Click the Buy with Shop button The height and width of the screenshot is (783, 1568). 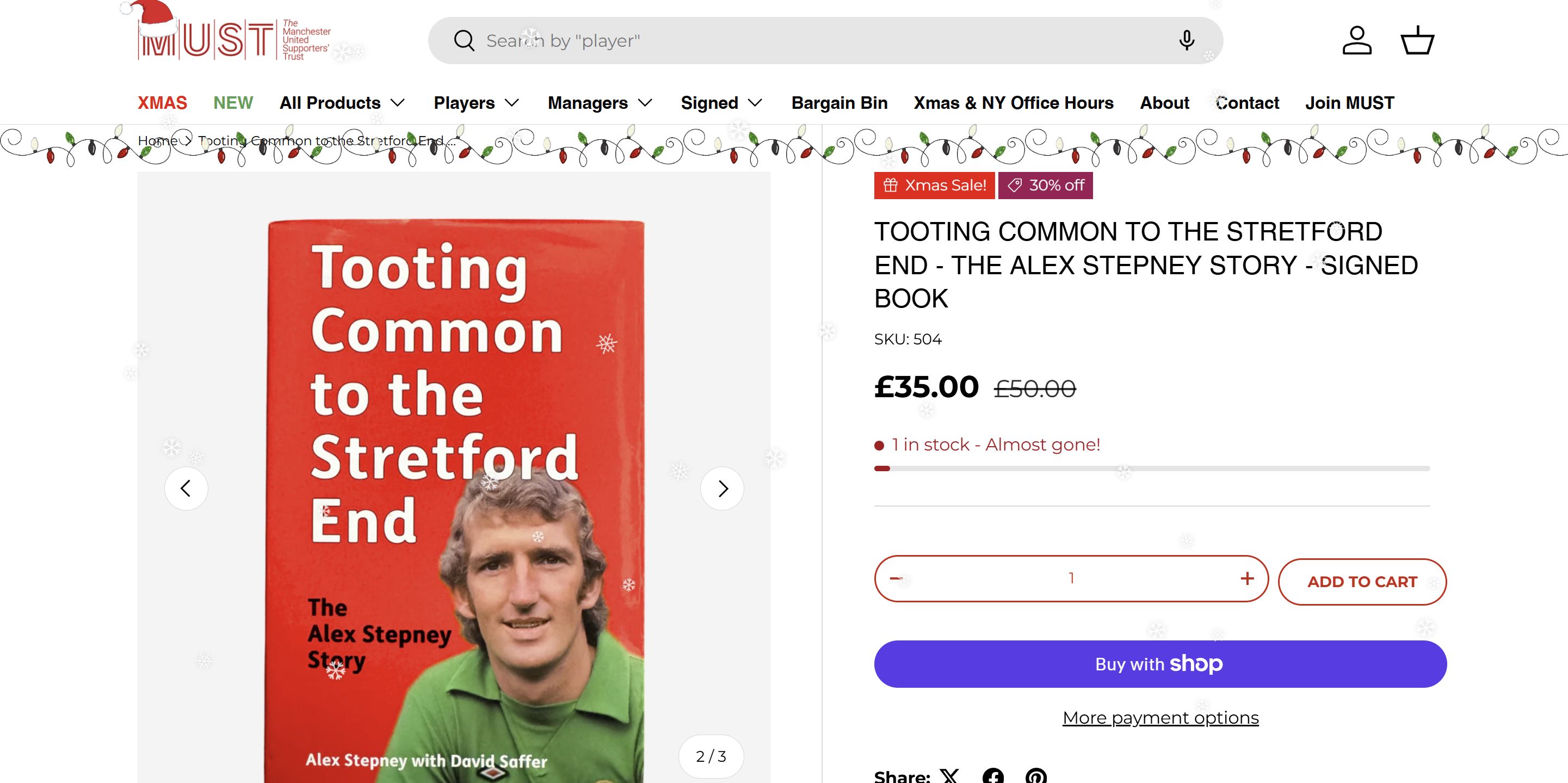pyautogui.click(x=1160, y=664)
